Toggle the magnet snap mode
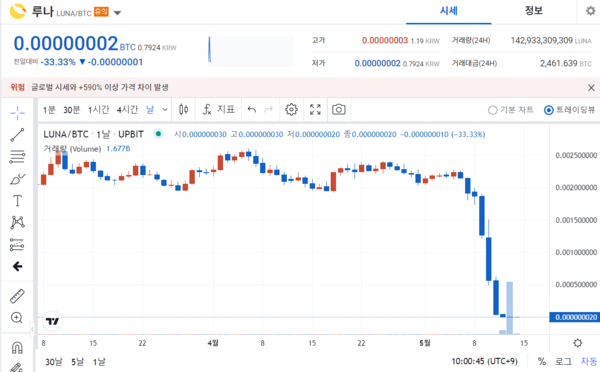Viewport: 600px width, 372px height. [x=17, y=348]
